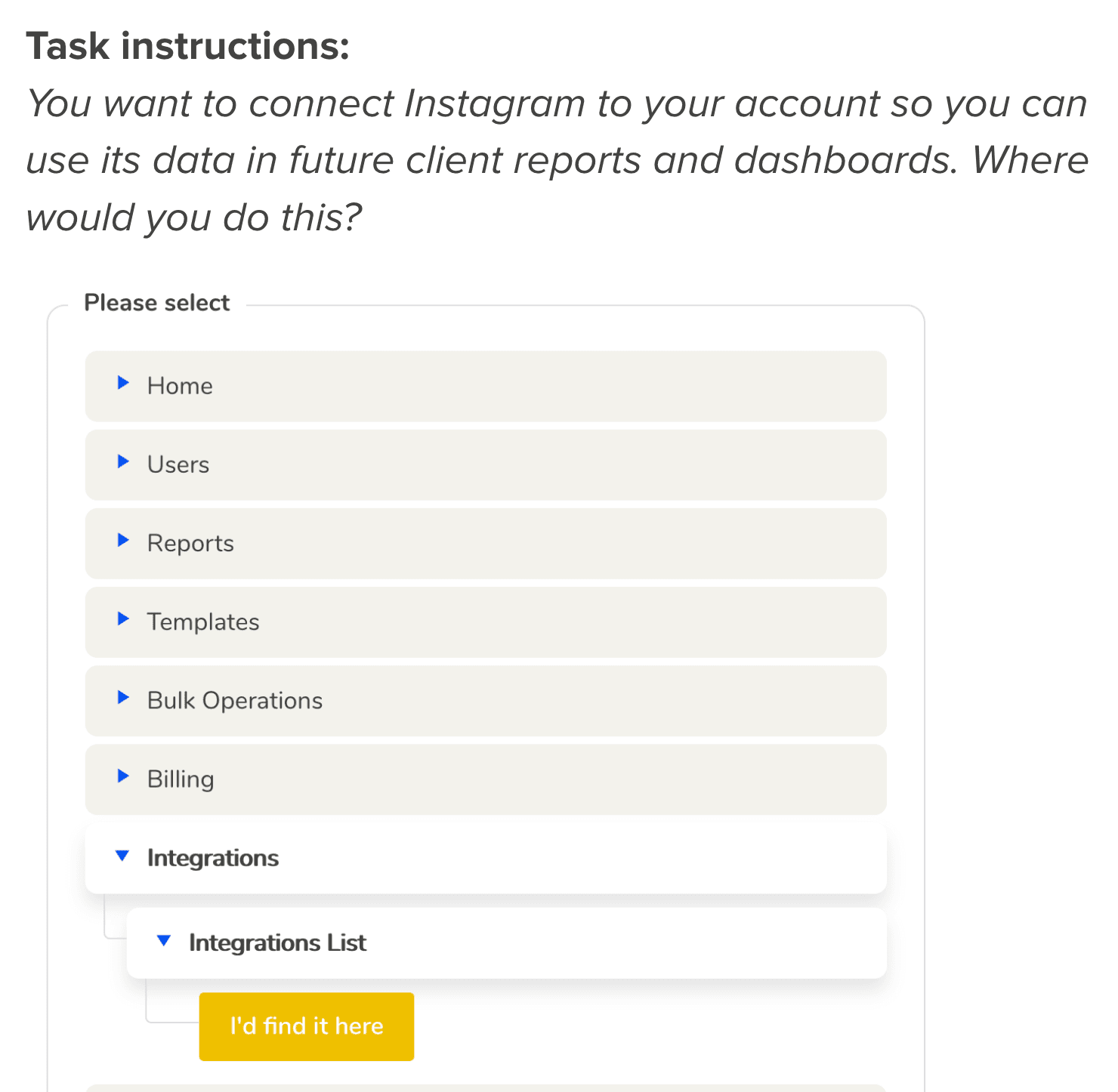Click the bold Integrations label text
The image size is (1118, 1092).
(x=213, y=858)
